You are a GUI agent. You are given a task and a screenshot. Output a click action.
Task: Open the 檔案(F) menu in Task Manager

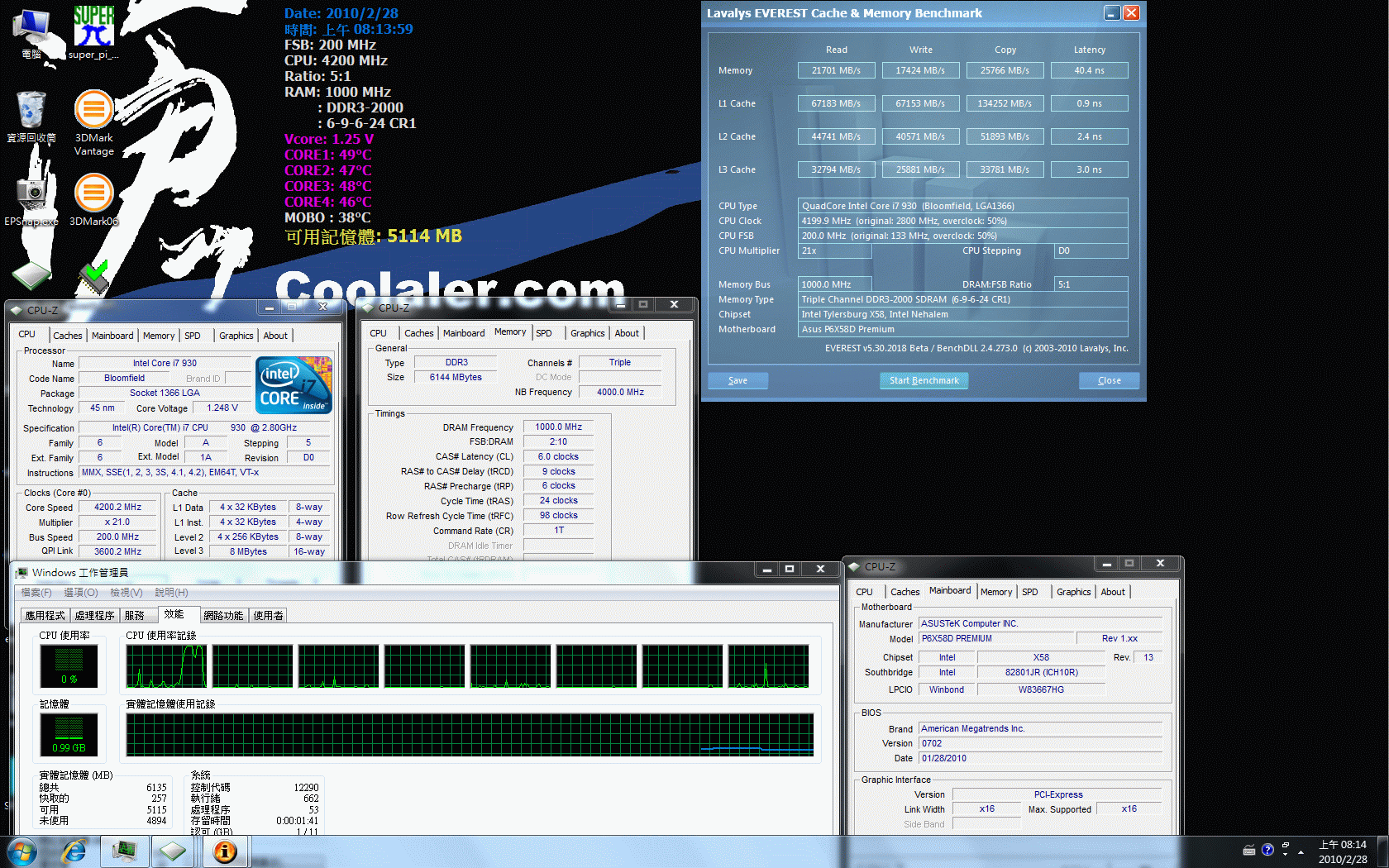pos(36,593)
